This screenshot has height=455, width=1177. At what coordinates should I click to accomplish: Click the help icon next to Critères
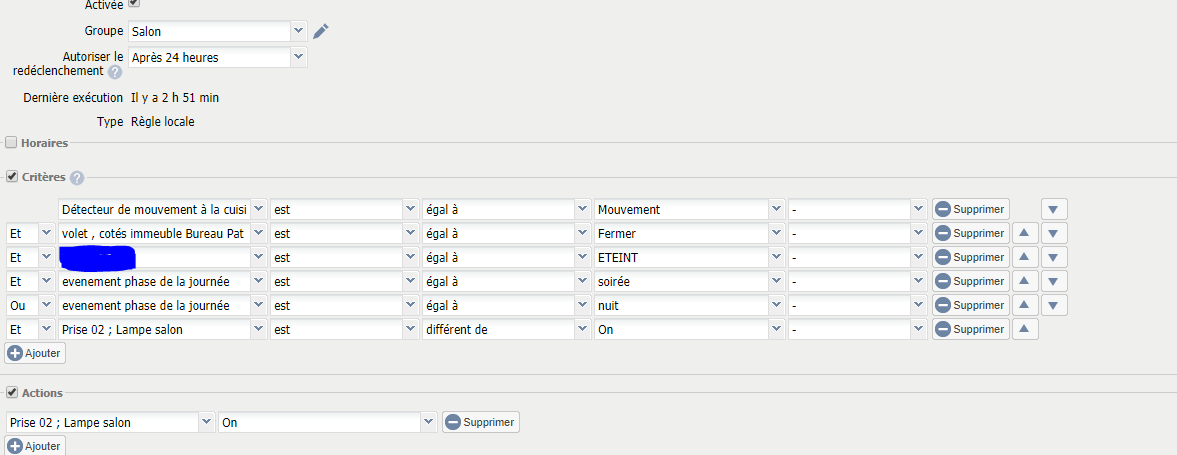pos(77,178)
